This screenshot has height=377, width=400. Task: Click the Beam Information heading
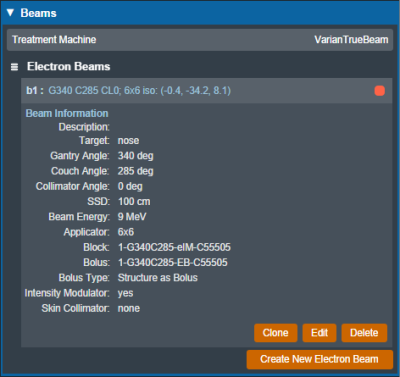(x=67, y=113)
